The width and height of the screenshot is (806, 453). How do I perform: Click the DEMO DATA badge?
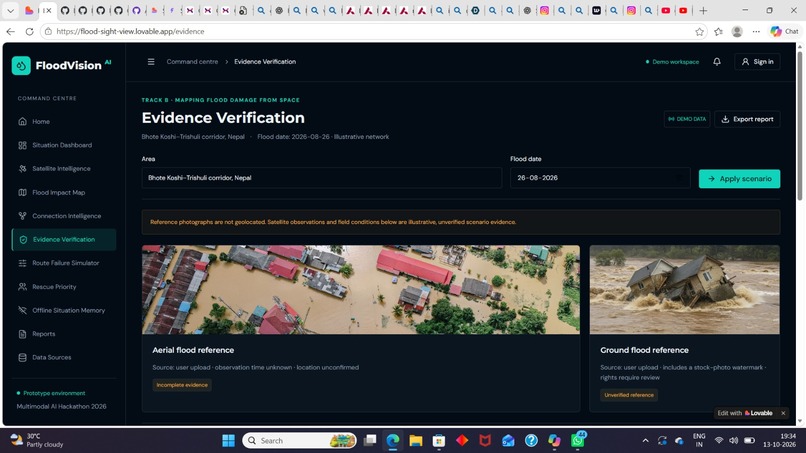pyautogui.click(x=687, y=119)
